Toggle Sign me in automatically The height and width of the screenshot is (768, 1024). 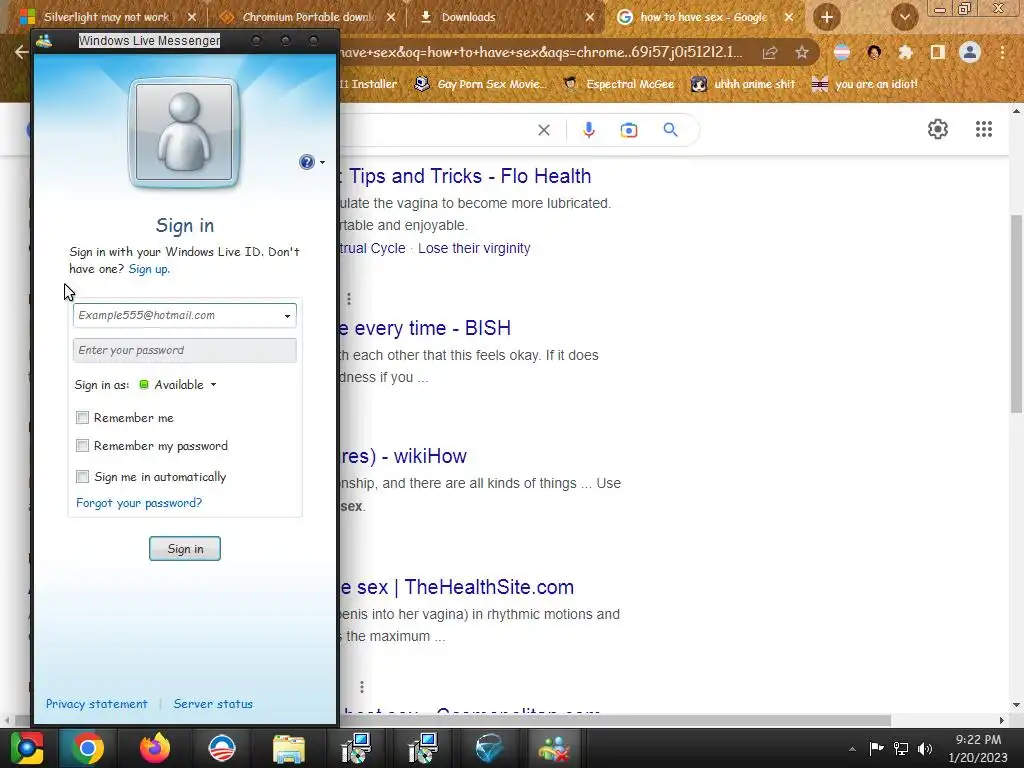pyautogui.click(x=82, y=477)
